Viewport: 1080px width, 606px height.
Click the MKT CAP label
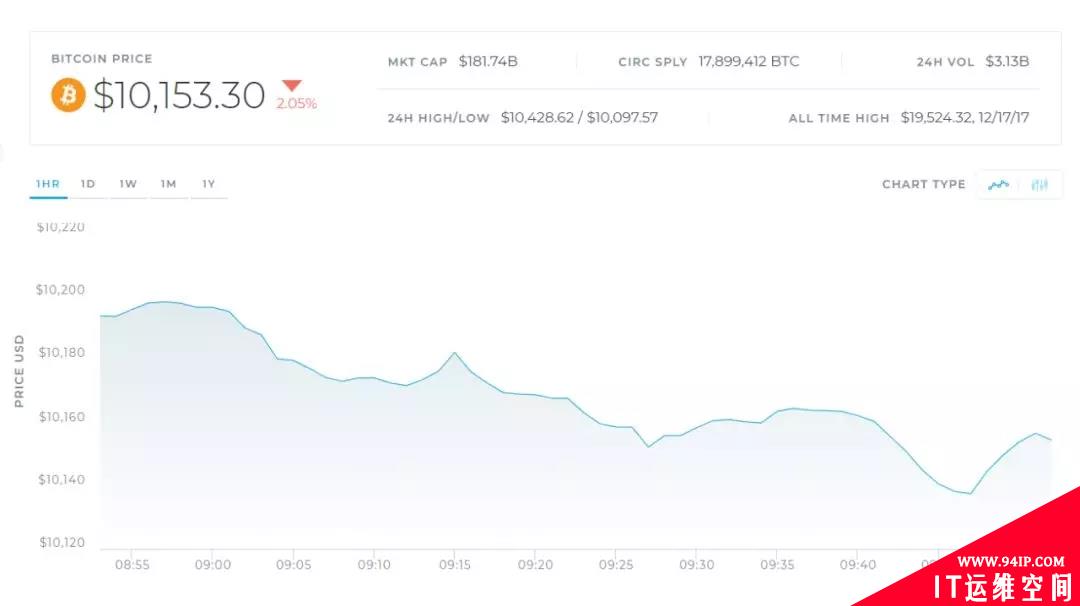click(x=417, y=62)
